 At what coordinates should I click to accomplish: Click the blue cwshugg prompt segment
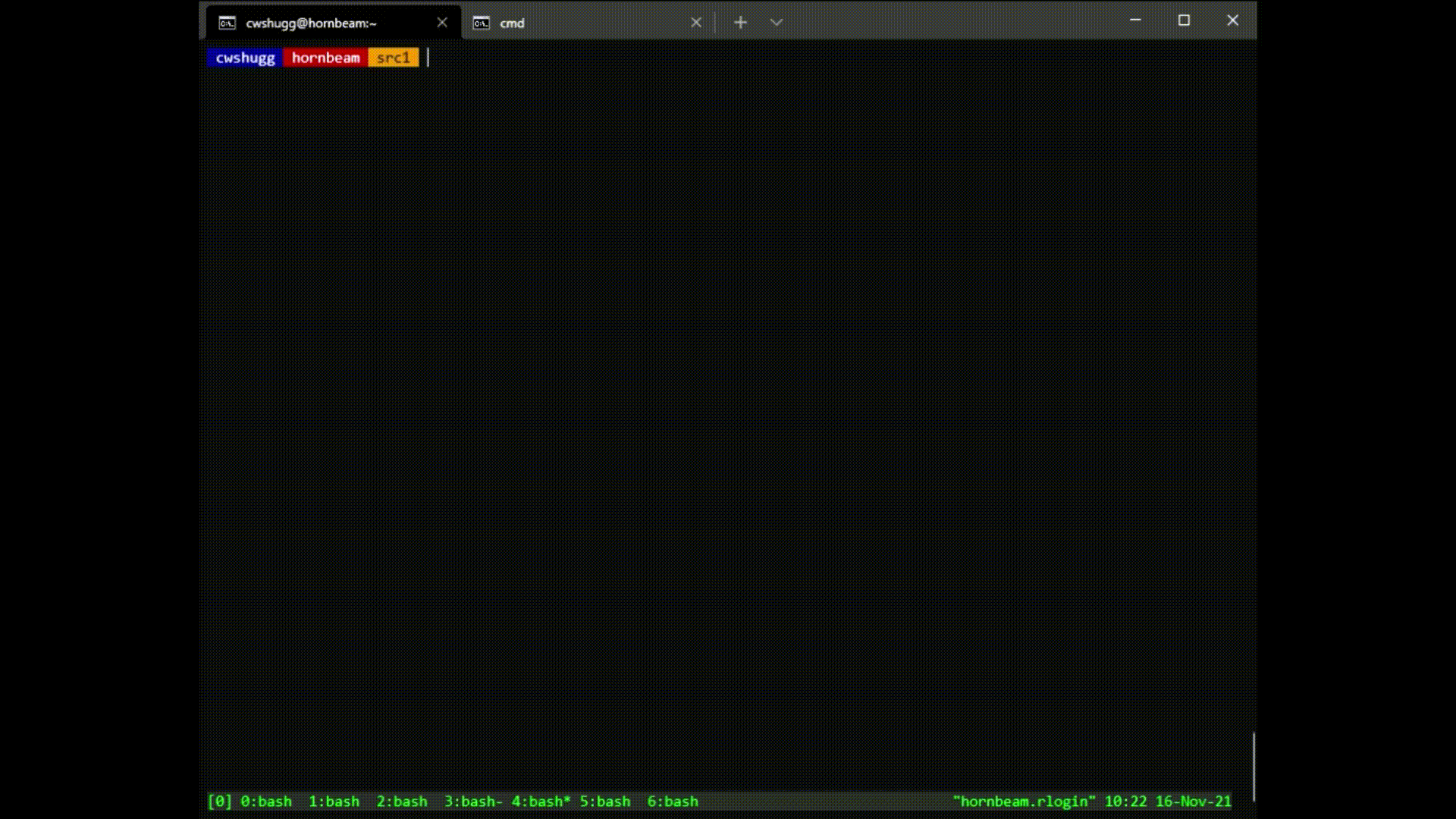pos(245,58)
